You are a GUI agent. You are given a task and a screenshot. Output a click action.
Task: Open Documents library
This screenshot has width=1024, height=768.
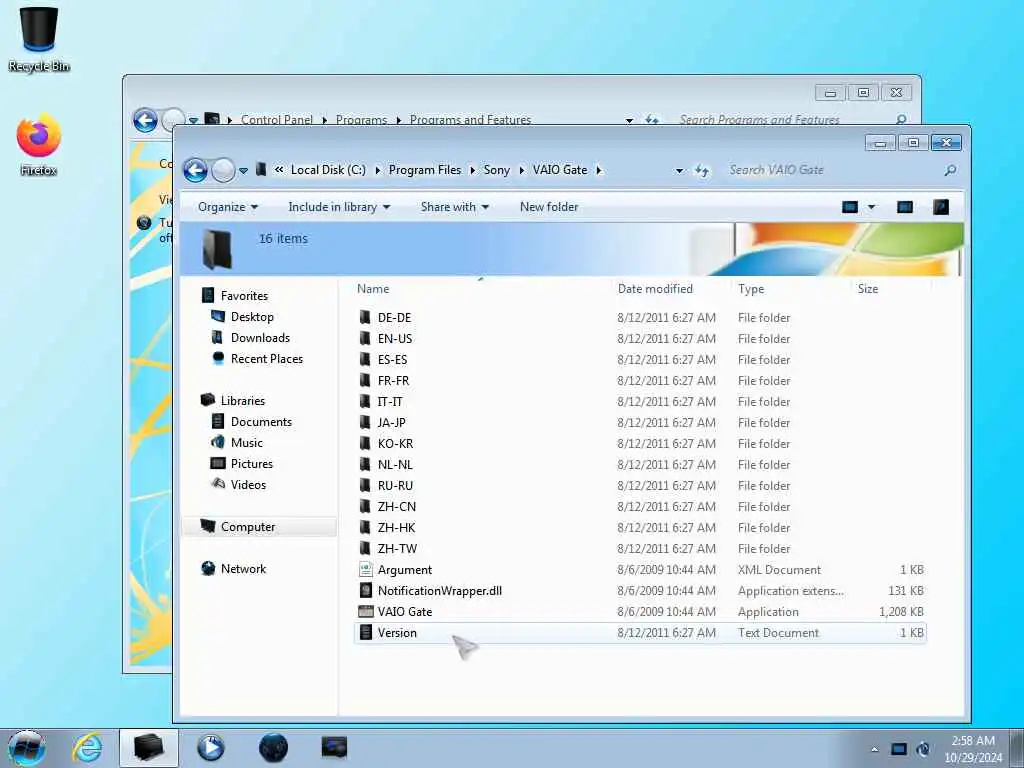(x=261, y=422)
